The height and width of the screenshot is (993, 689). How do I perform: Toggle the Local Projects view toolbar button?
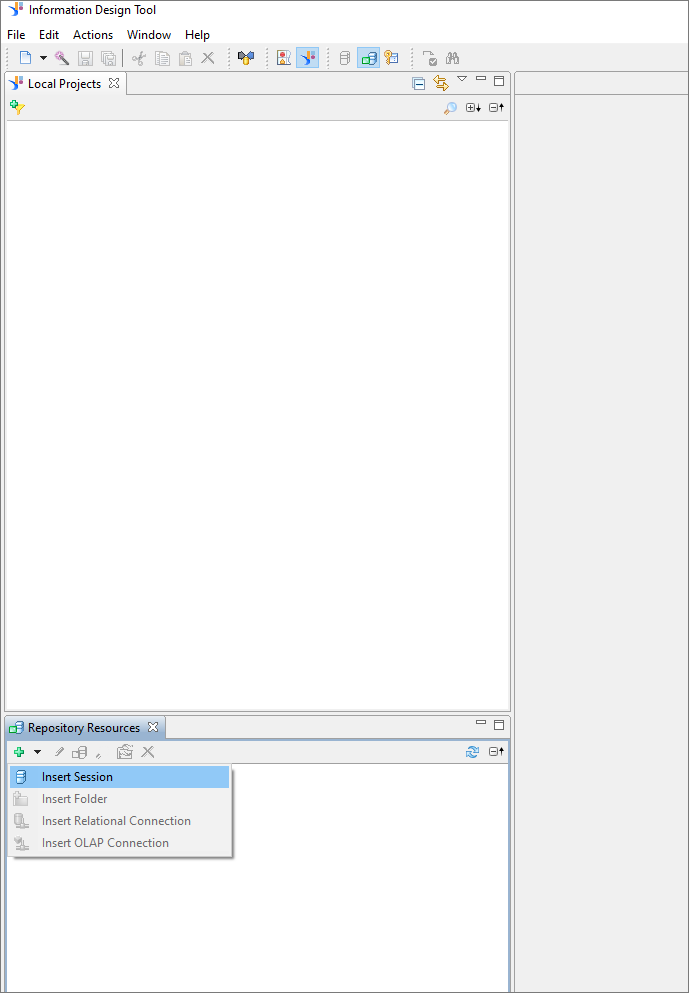point(307,58)
